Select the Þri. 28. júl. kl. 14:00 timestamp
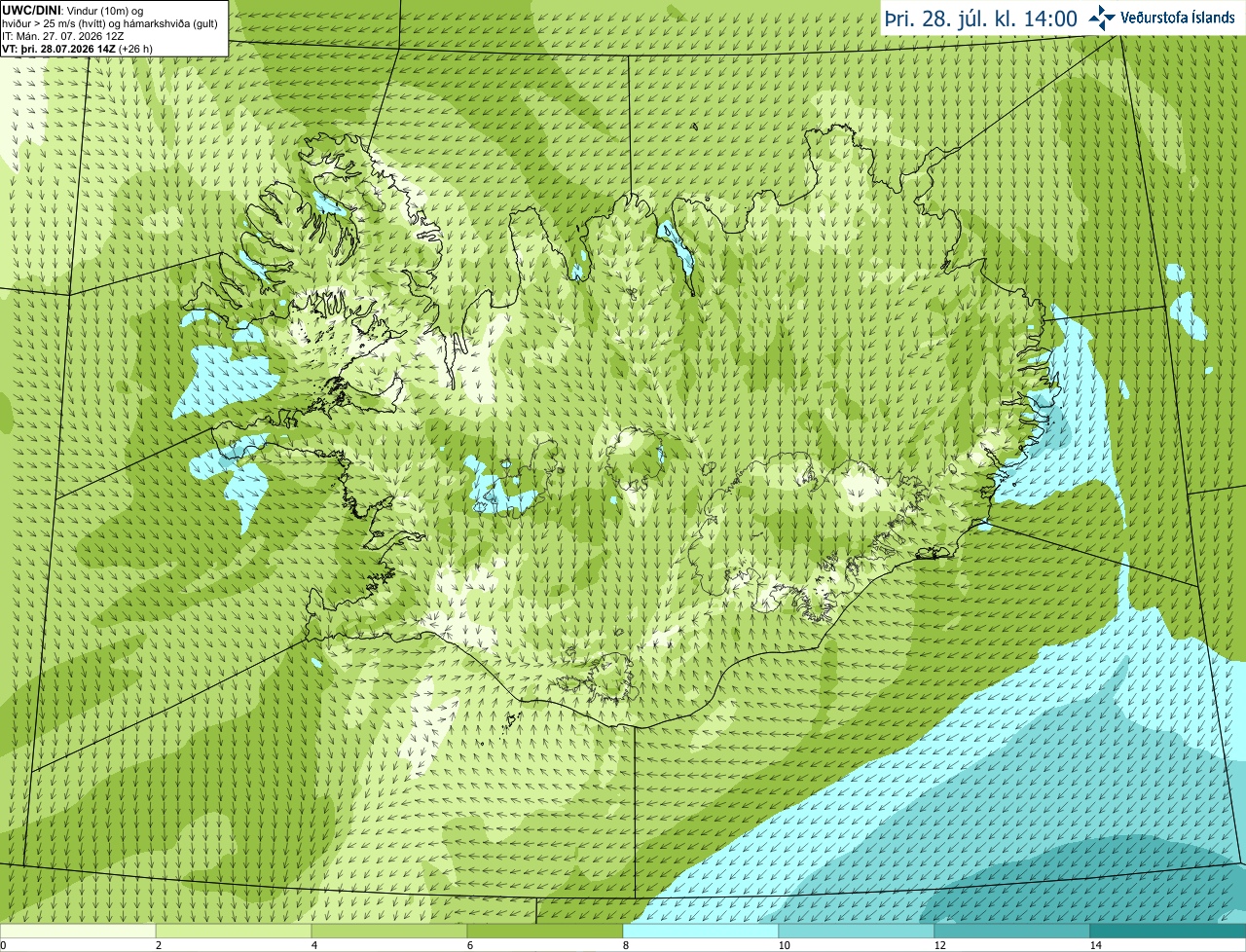1246x952 pixels. pyautogui.click(x=980, y=18)
